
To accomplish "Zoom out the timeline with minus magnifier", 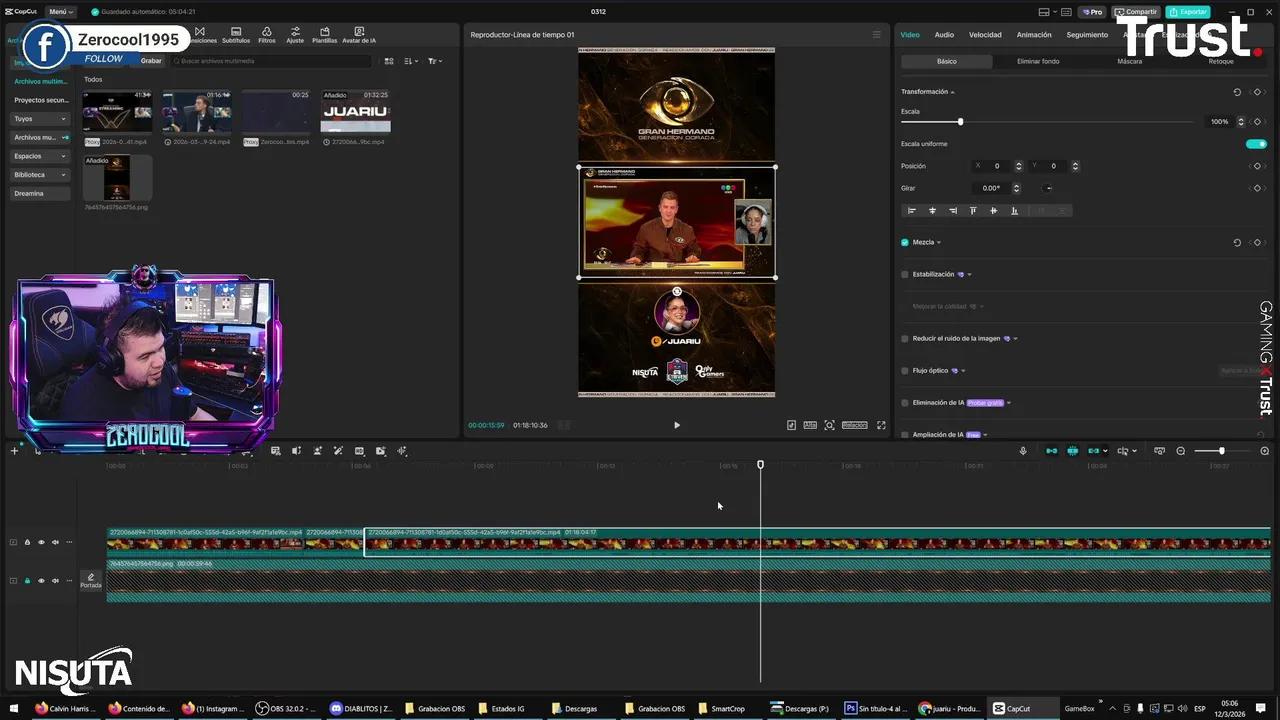I will pos(1181,451).
